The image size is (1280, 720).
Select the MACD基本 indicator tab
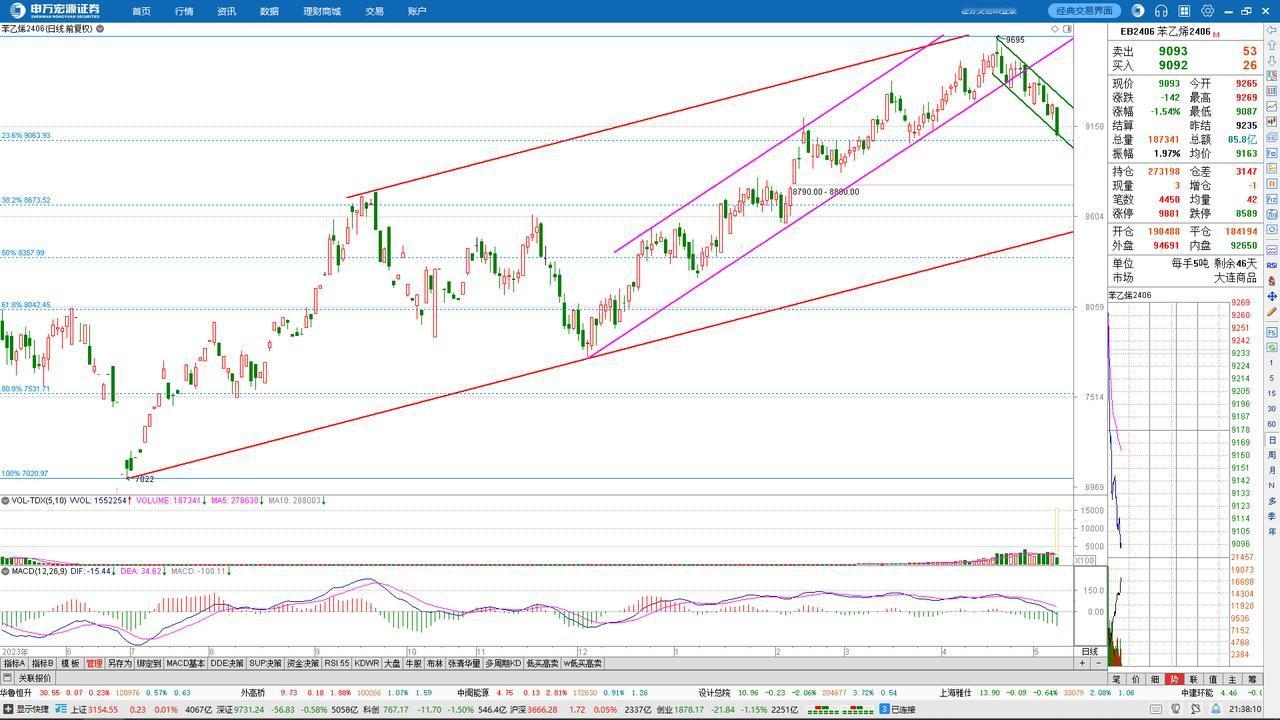[x=185, y=663]
